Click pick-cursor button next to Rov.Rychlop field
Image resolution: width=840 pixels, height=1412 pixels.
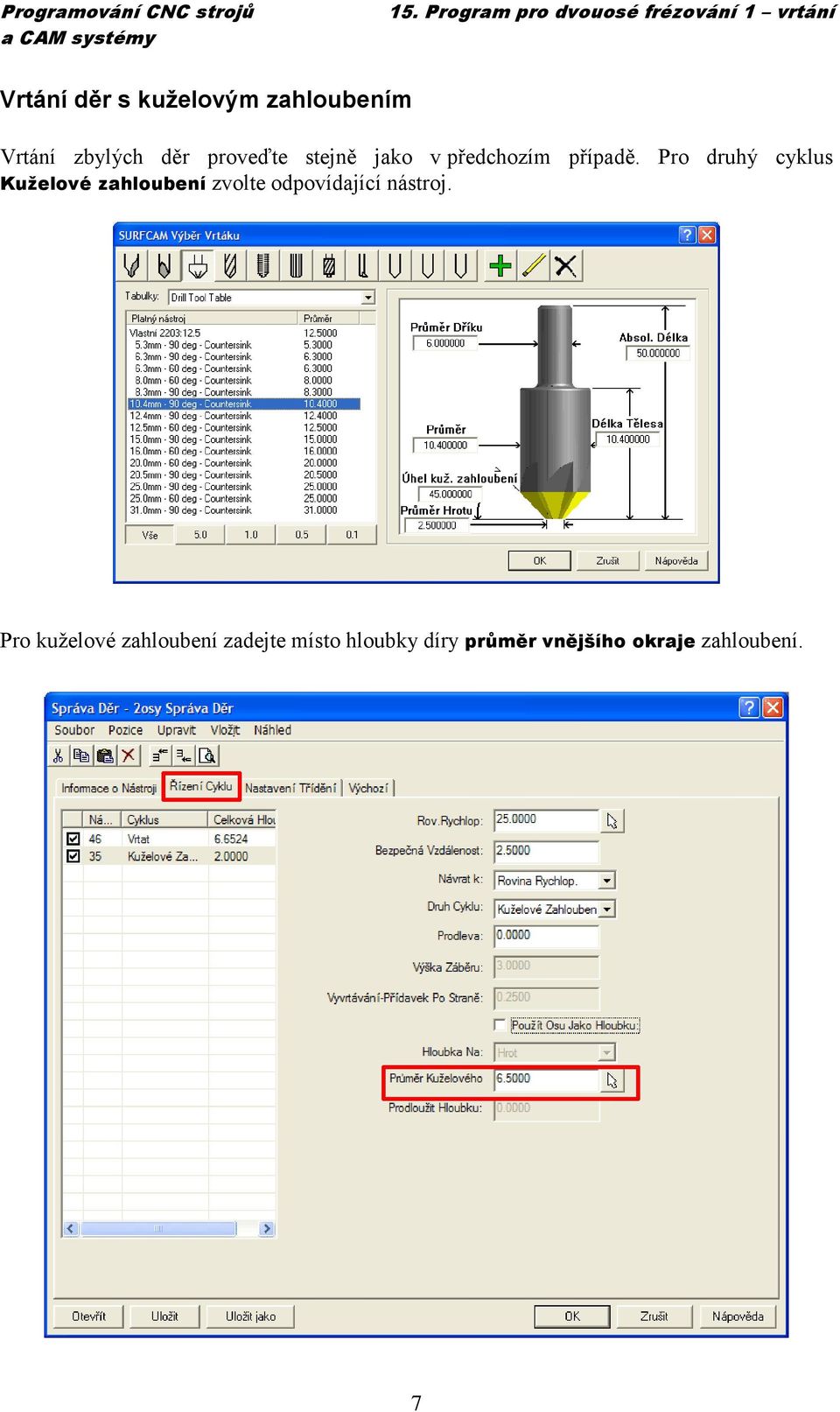click(x=612, y=821)
